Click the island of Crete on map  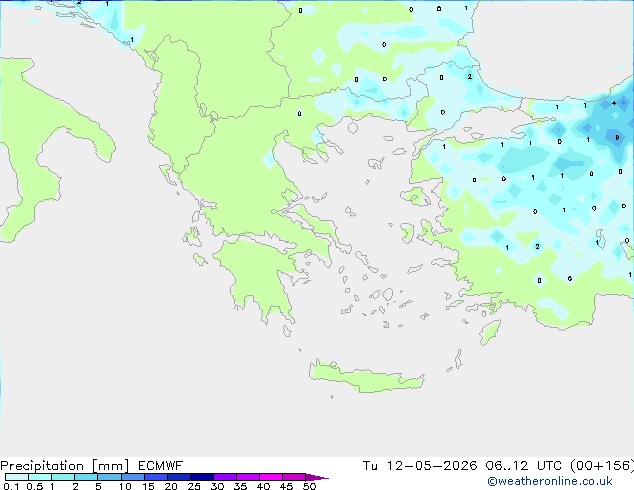coord(366,377)
